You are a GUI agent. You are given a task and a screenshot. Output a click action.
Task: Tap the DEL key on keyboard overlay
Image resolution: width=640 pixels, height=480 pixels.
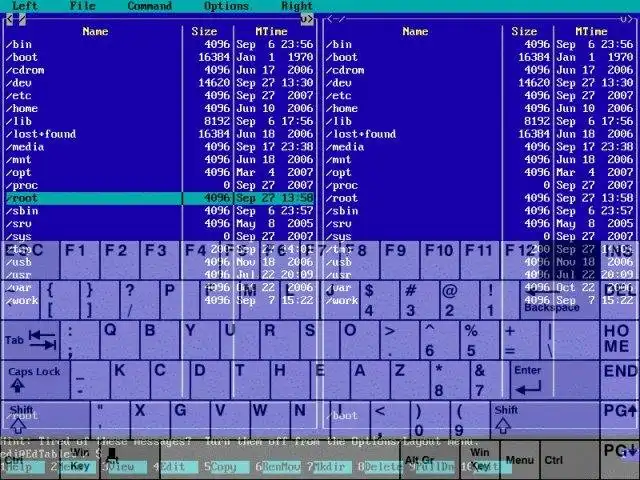click(620, 299)
